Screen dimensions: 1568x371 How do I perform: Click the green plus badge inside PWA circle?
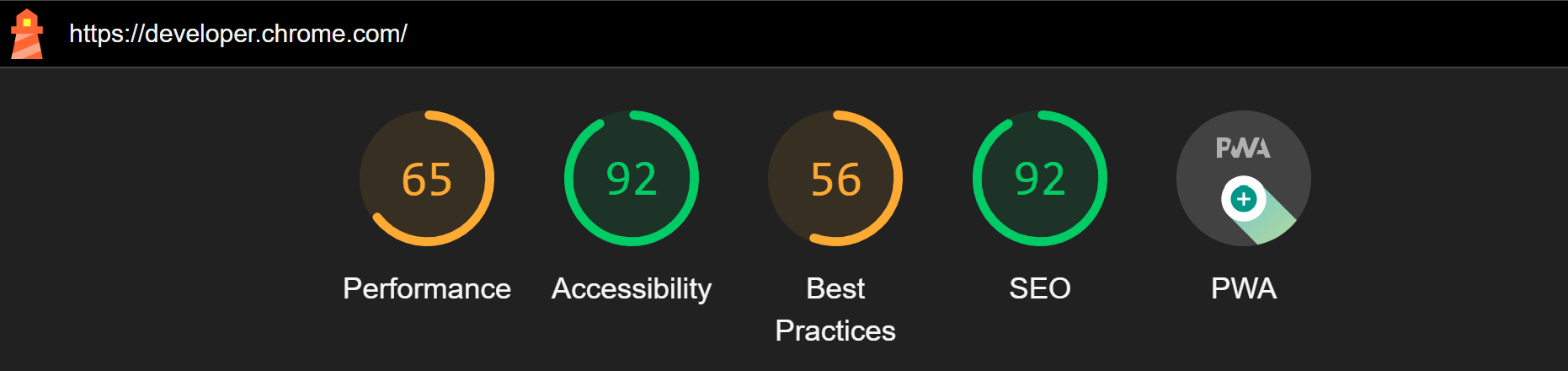[1244, 199]
